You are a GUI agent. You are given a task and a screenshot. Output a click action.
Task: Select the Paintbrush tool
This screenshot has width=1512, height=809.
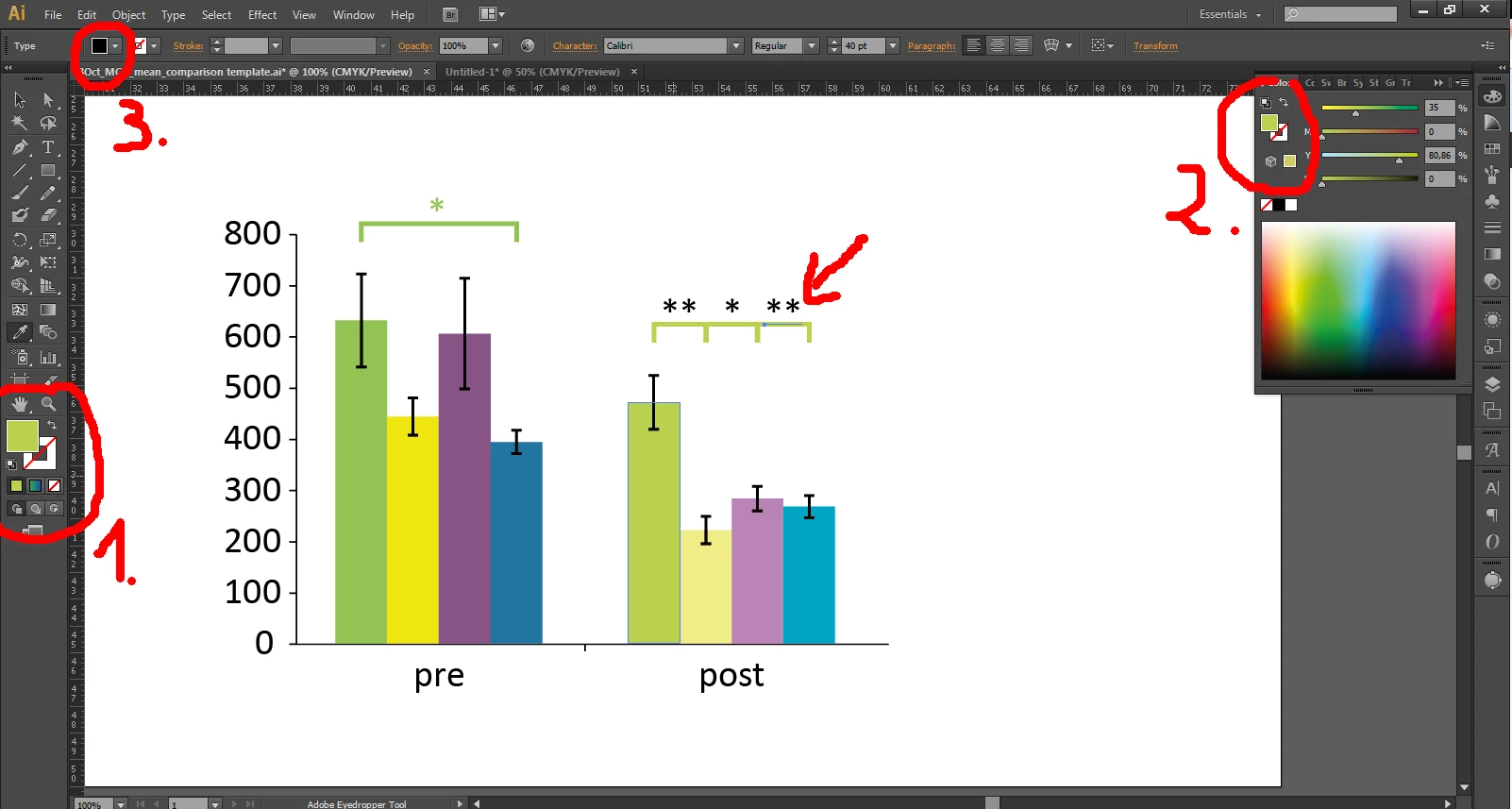tap(20, 194)
